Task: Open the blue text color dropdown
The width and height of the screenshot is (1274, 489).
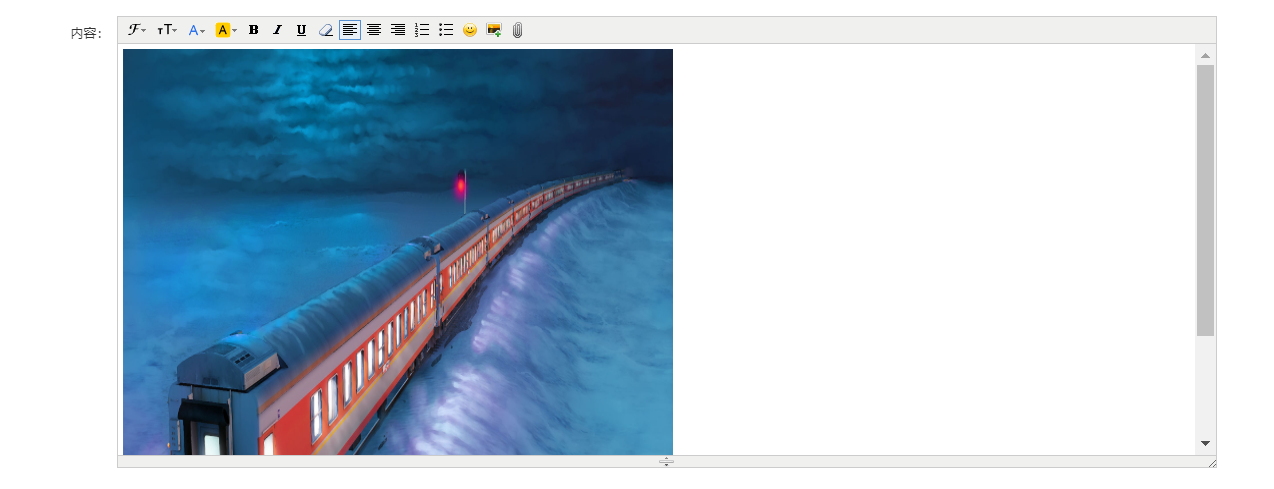Action: pos(197,30)
